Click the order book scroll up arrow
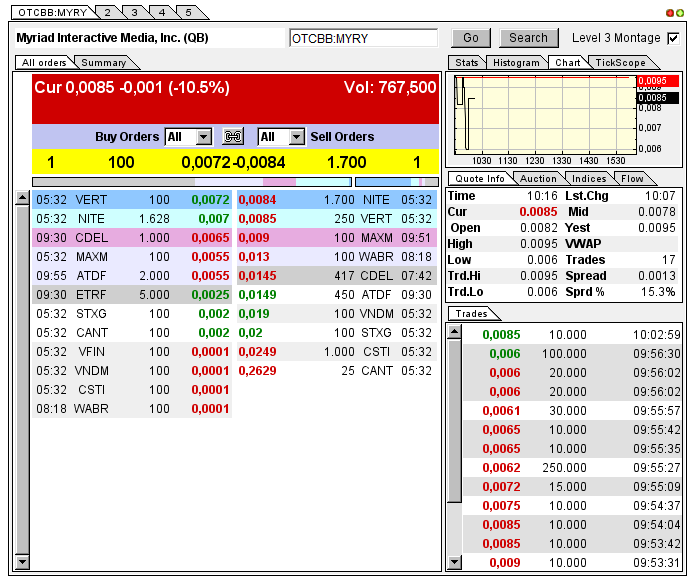696x579 pixels. click(22, 198)
